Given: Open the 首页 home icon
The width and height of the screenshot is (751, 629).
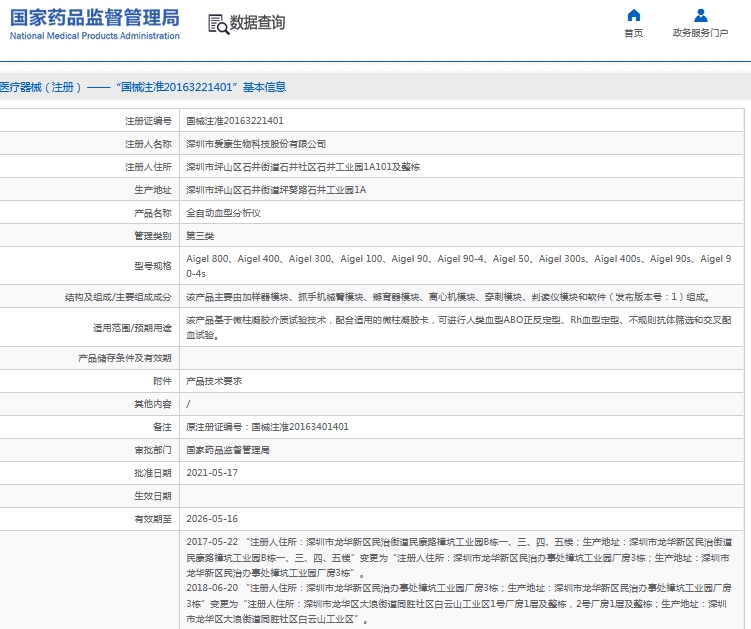Looking at the screenshot, I should (634, 16).
